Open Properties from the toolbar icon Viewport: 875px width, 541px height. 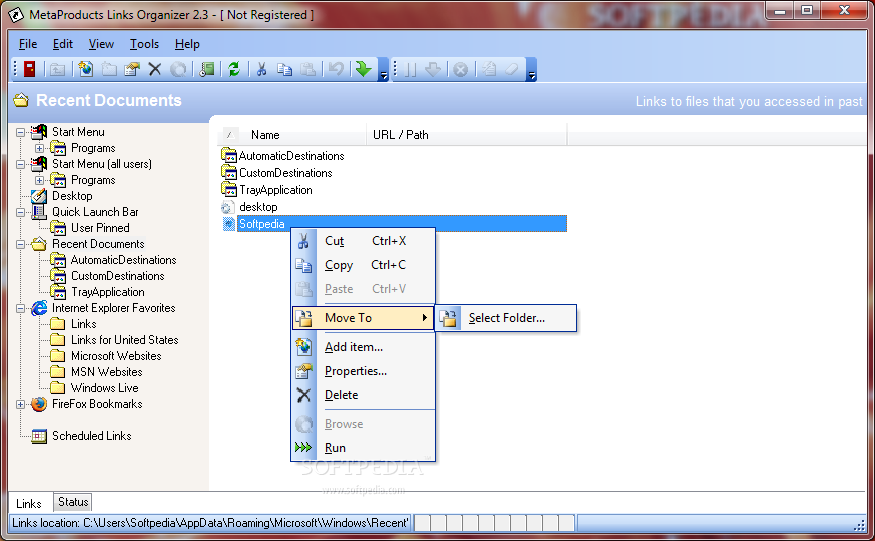[132, 69]
